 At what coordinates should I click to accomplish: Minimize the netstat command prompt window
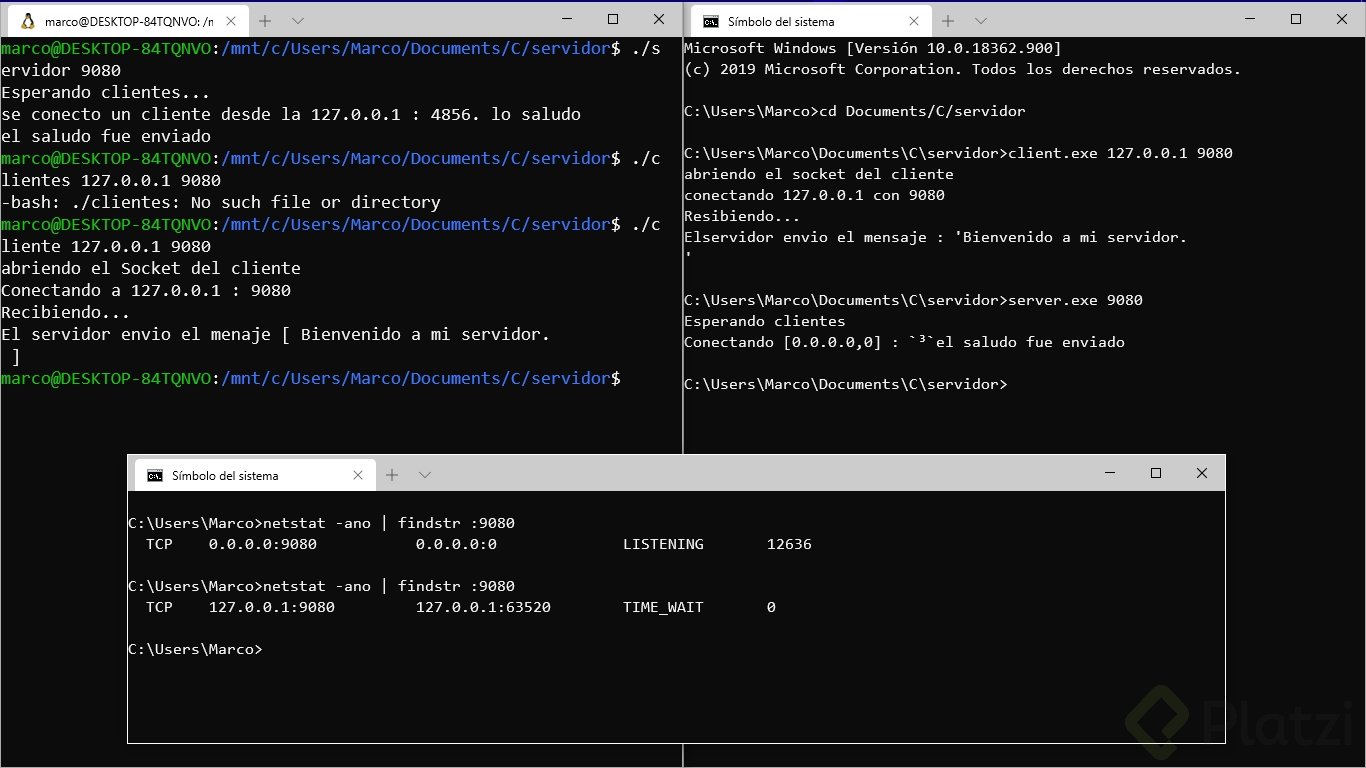[1110, 473]
